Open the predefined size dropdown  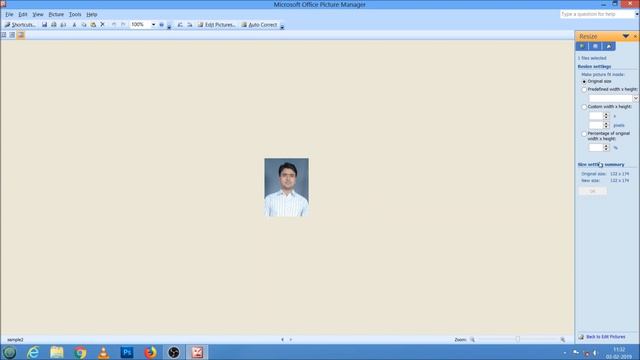pyautogui.click(x=636, y=98)
